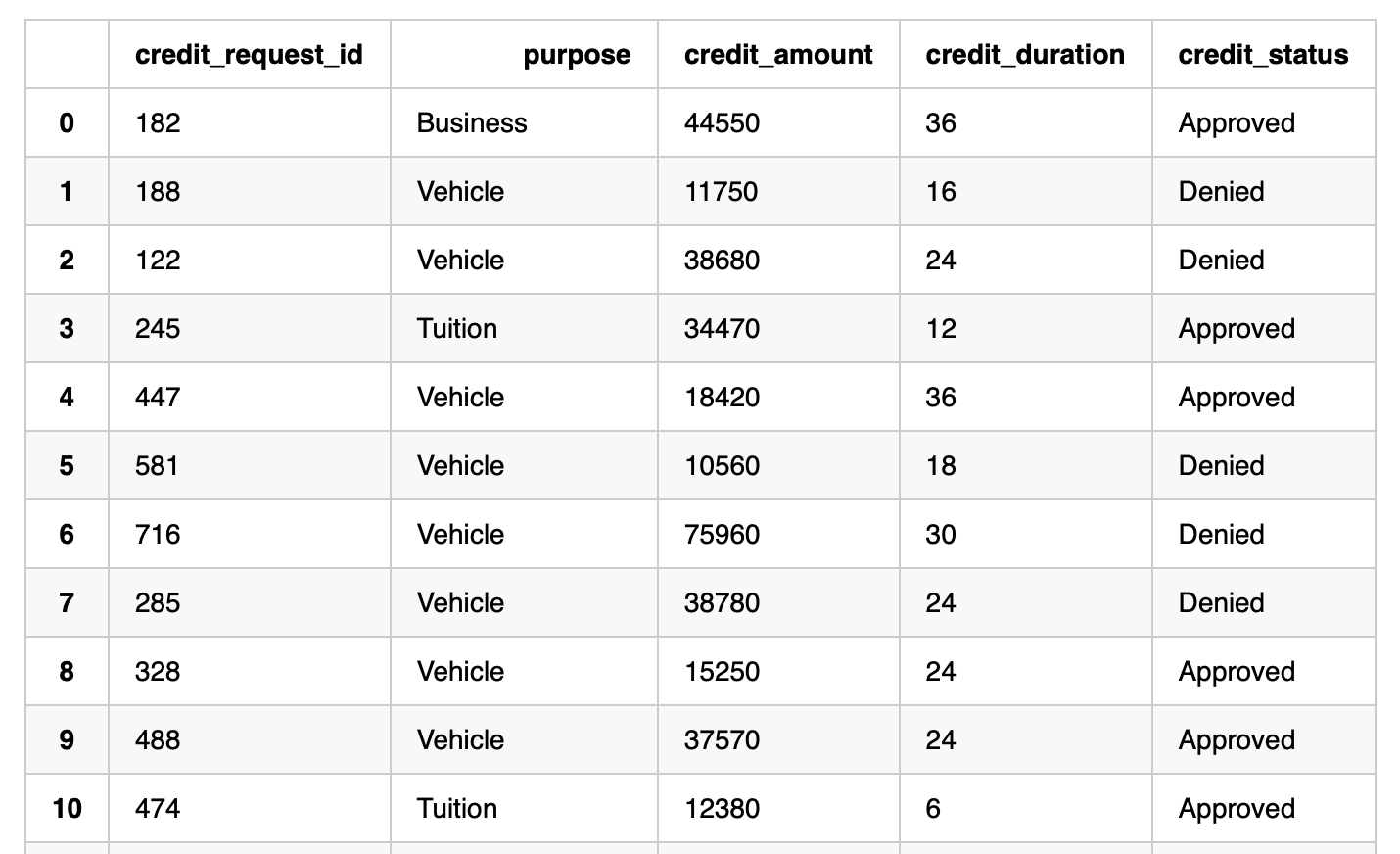1400x854 pixels.
Task: Click request id 716 cell
Action: 158,535
